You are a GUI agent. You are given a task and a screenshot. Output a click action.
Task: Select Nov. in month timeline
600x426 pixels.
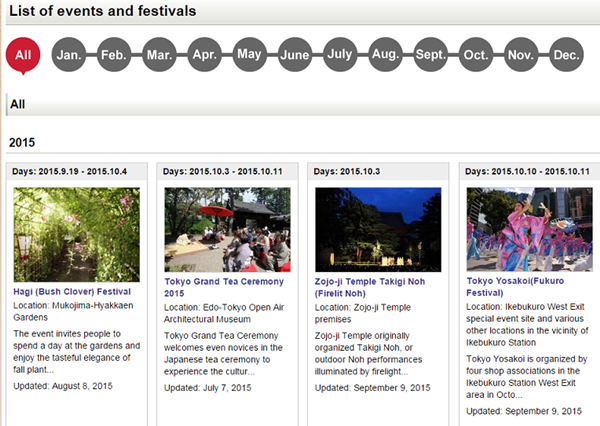[x=521, y=55]
